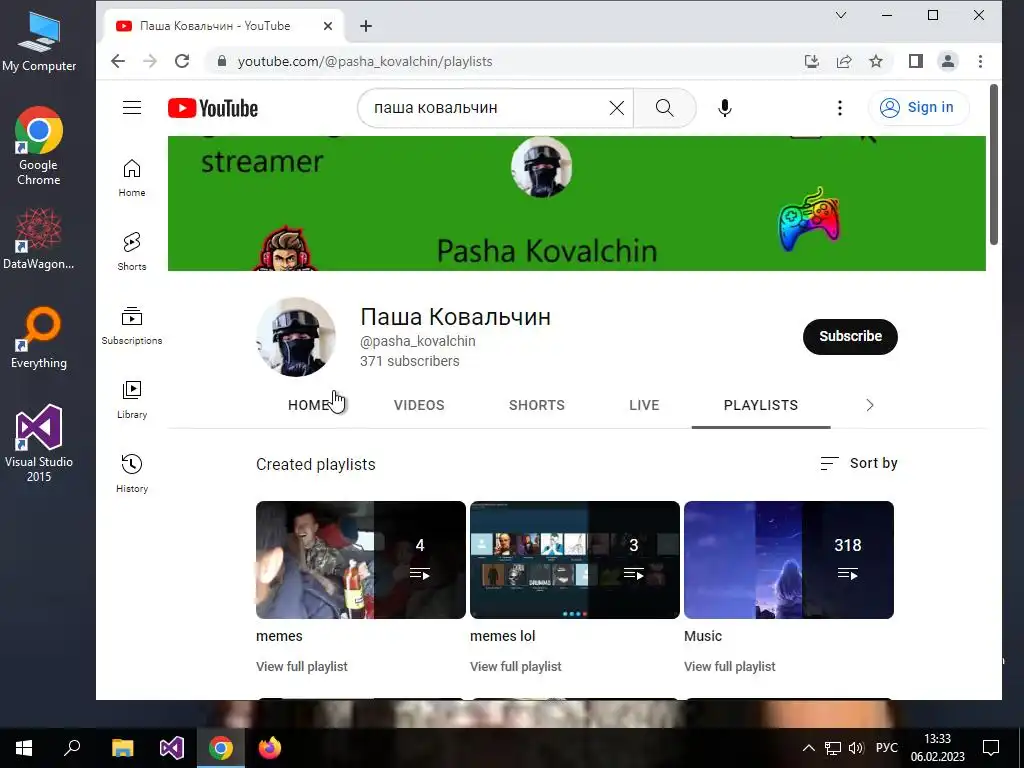Open Library in YouTube sidebar

pos(132,400)
